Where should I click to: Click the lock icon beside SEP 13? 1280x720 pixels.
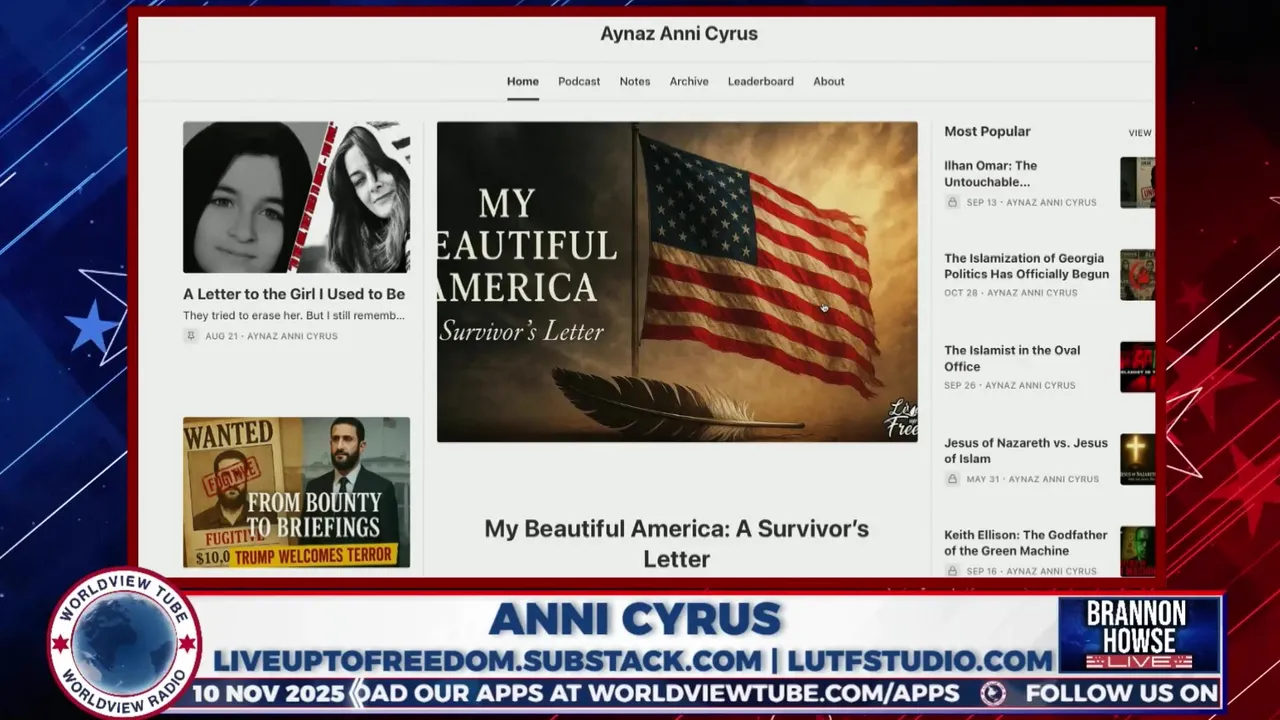953,202
